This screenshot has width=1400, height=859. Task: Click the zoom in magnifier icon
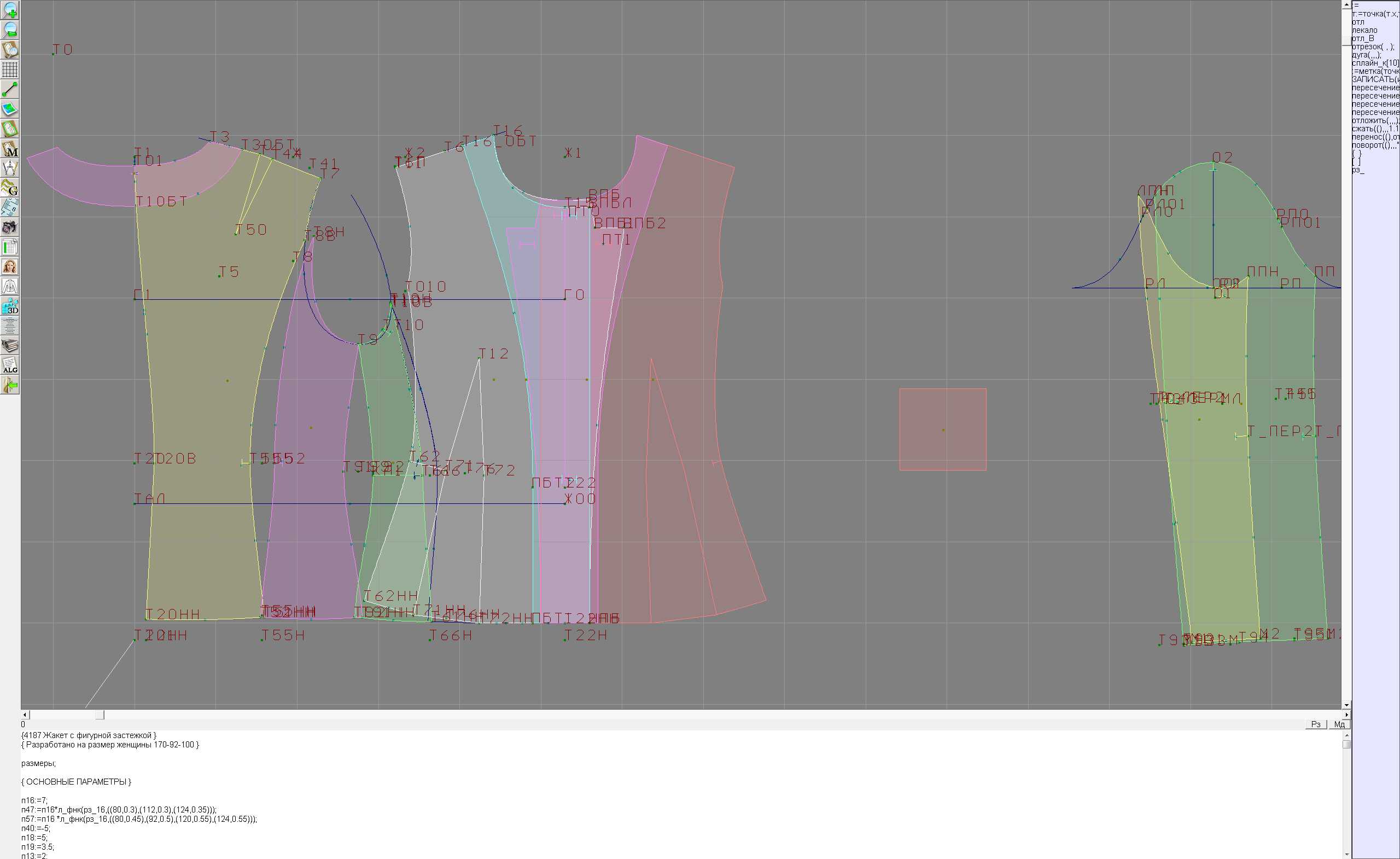(10, 10)
